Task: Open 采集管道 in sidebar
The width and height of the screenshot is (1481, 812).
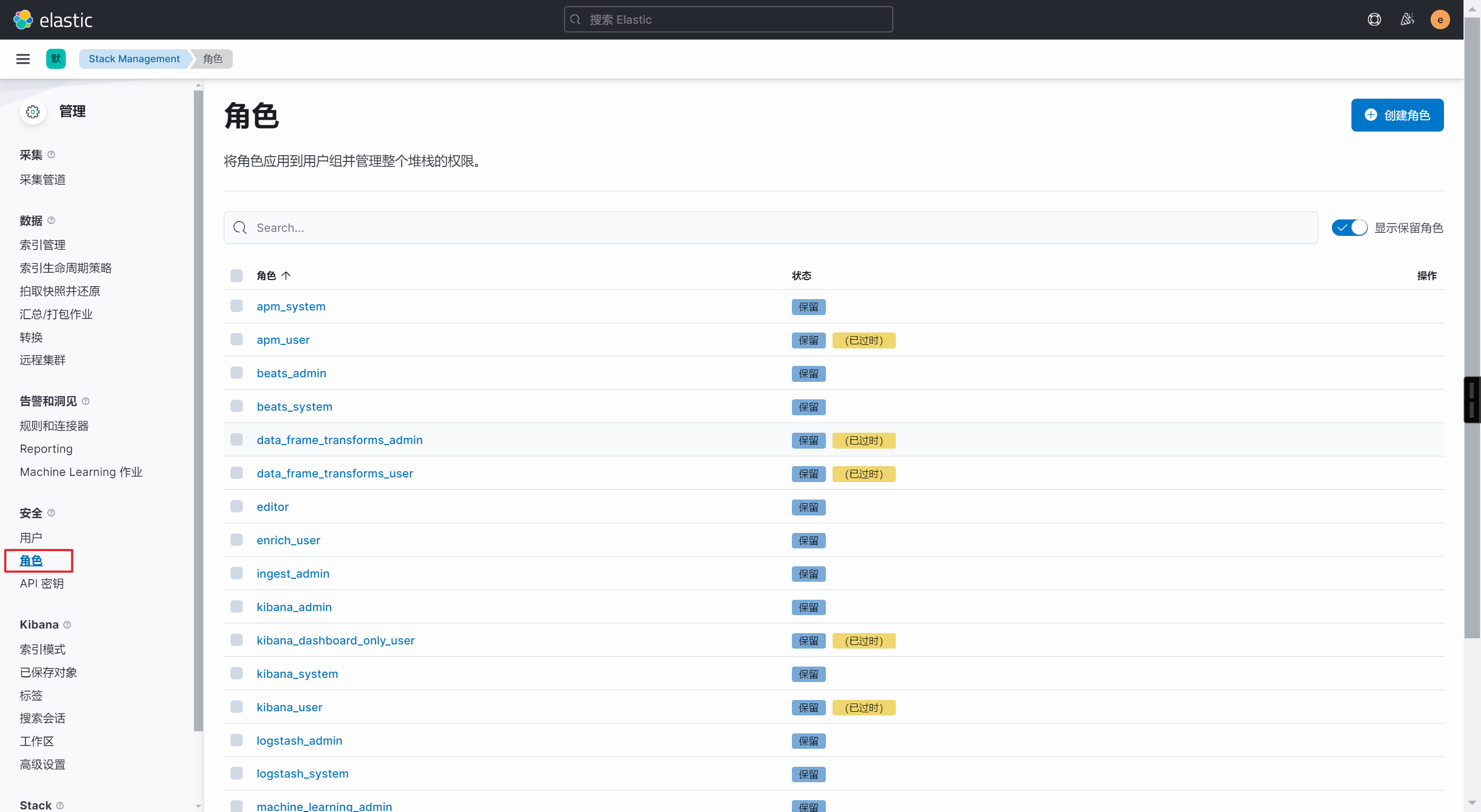Action: click(43, 179)
